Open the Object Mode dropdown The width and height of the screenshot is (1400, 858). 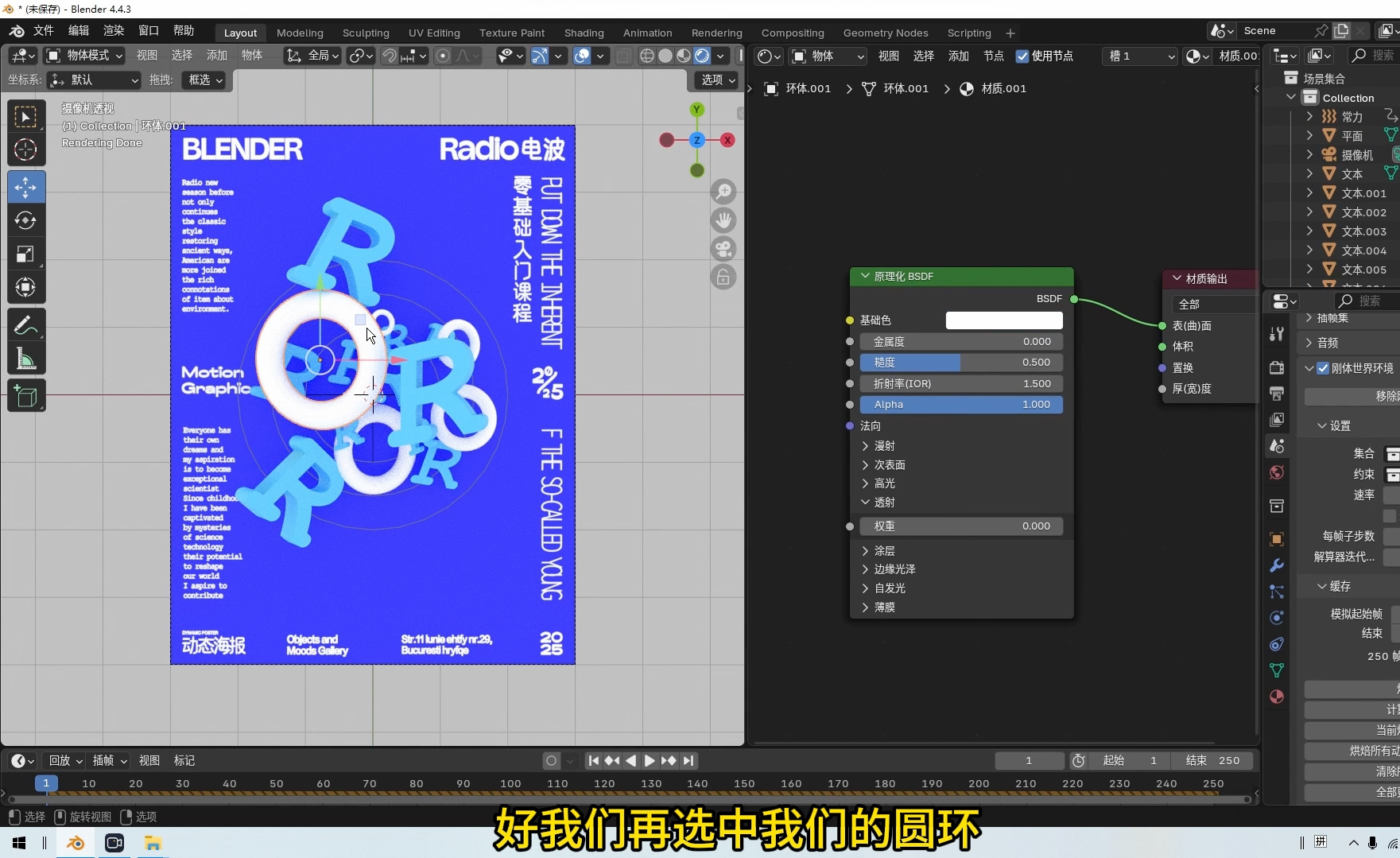point(84,56)
